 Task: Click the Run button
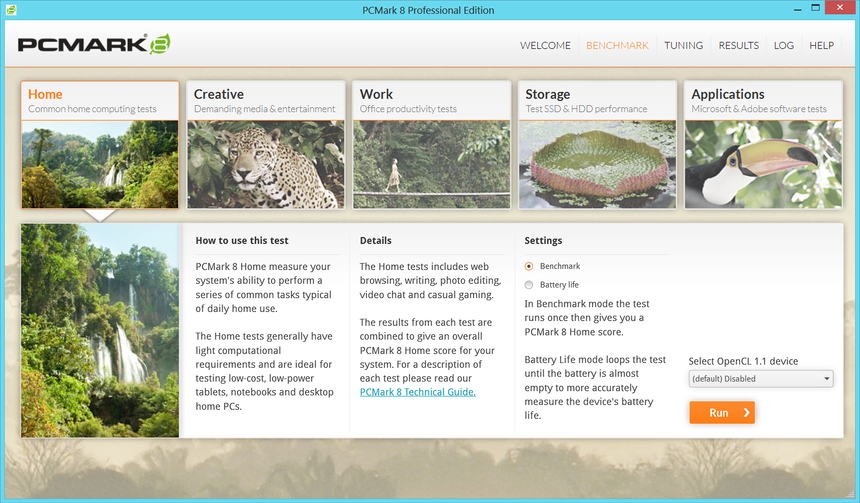(722, 412)
